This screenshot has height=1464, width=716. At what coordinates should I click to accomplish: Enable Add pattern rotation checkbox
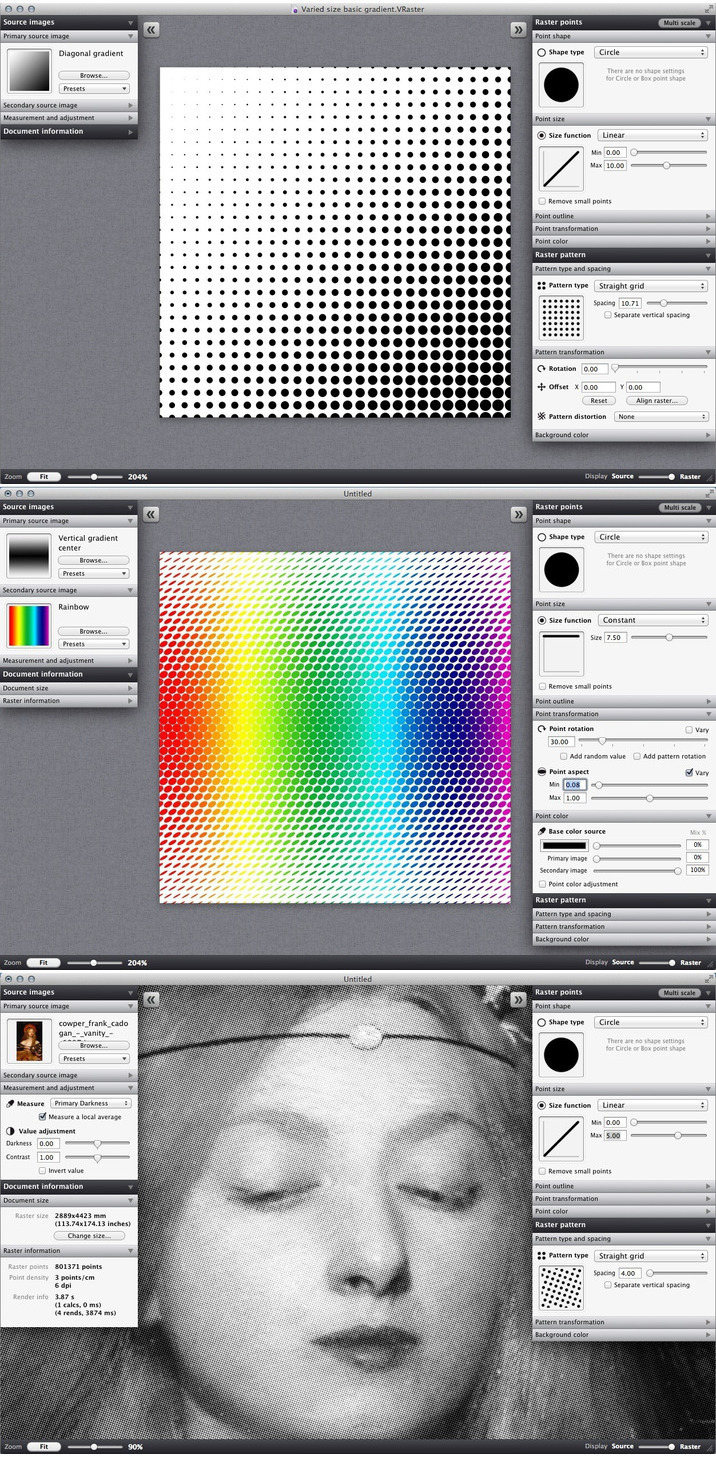pyautogui.click(x=638, y=756)
